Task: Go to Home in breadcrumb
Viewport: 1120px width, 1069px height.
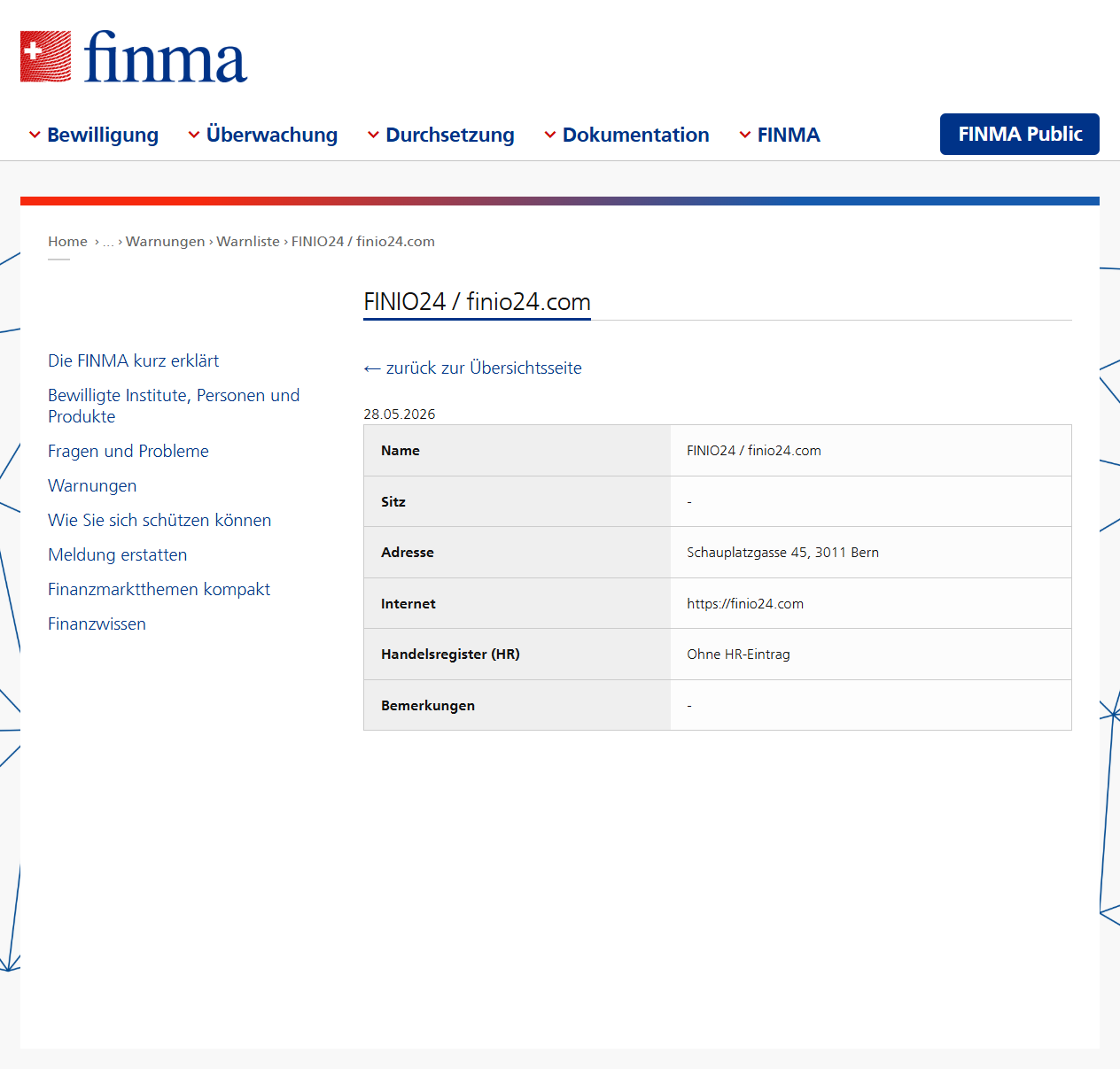Action: point(67,241)
